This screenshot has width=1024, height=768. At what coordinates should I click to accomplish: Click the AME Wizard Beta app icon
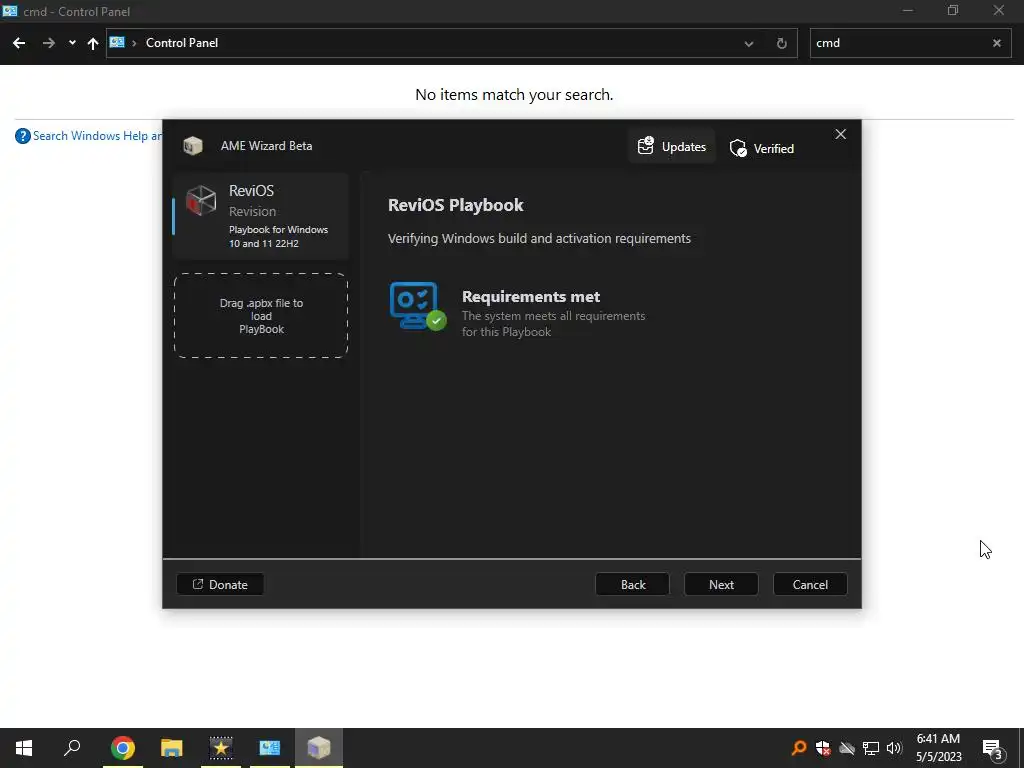(193, 146)
